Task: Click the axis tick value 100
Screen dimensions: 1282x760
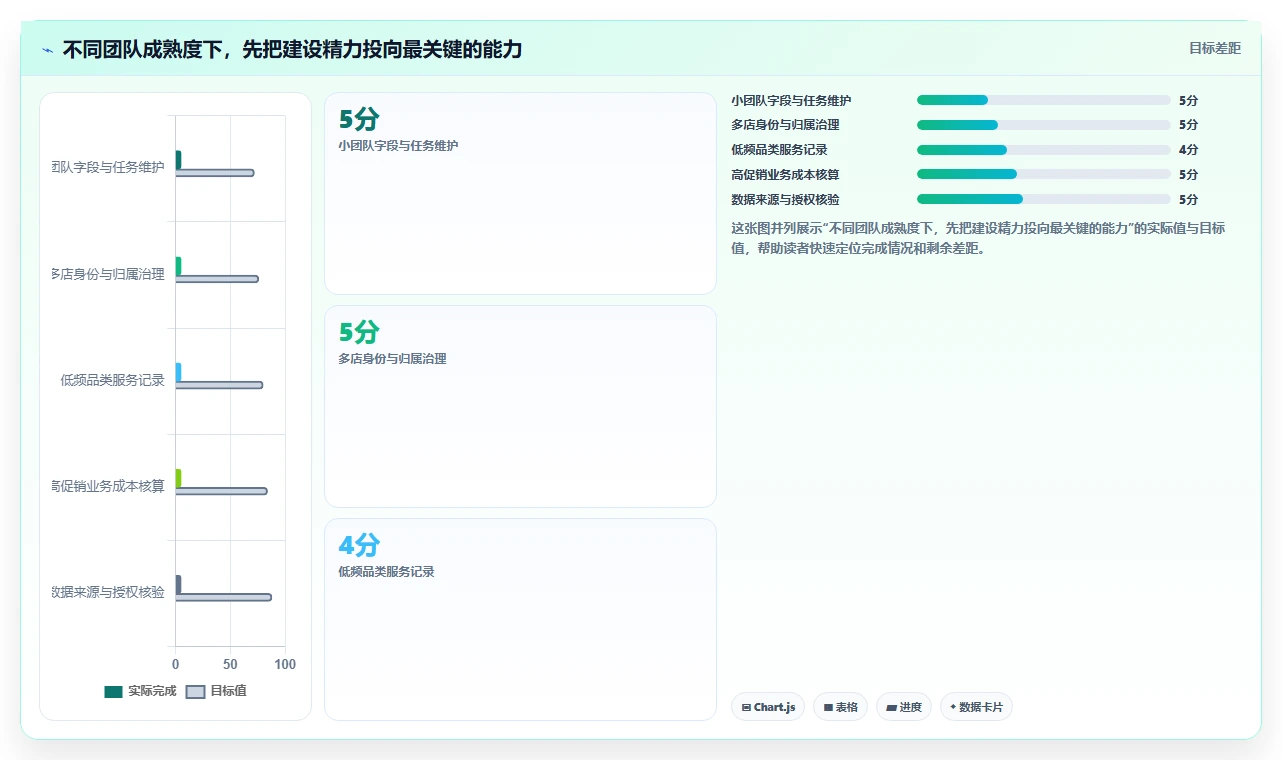Action: (x=285, y=665)
